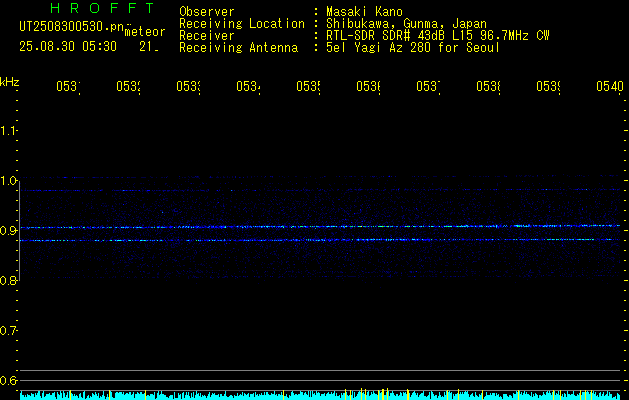Select the filename UT2508300530.pn
629x400 pixels.
pyautogui.click(x=71, y=27)
